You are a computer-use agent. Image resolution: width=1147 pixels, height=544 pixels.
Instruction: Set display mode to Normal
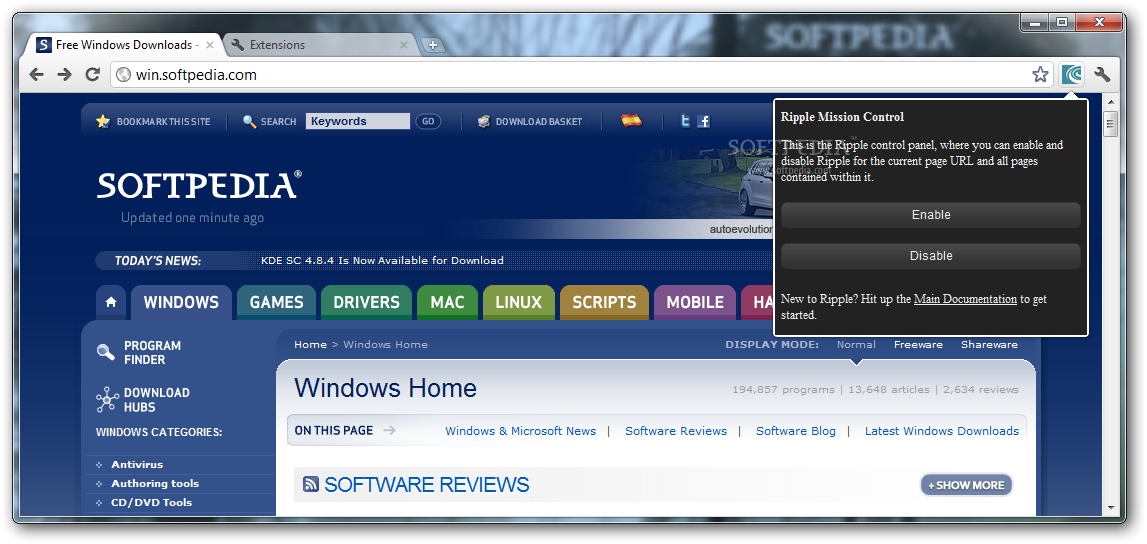click(x=856, y=344)
